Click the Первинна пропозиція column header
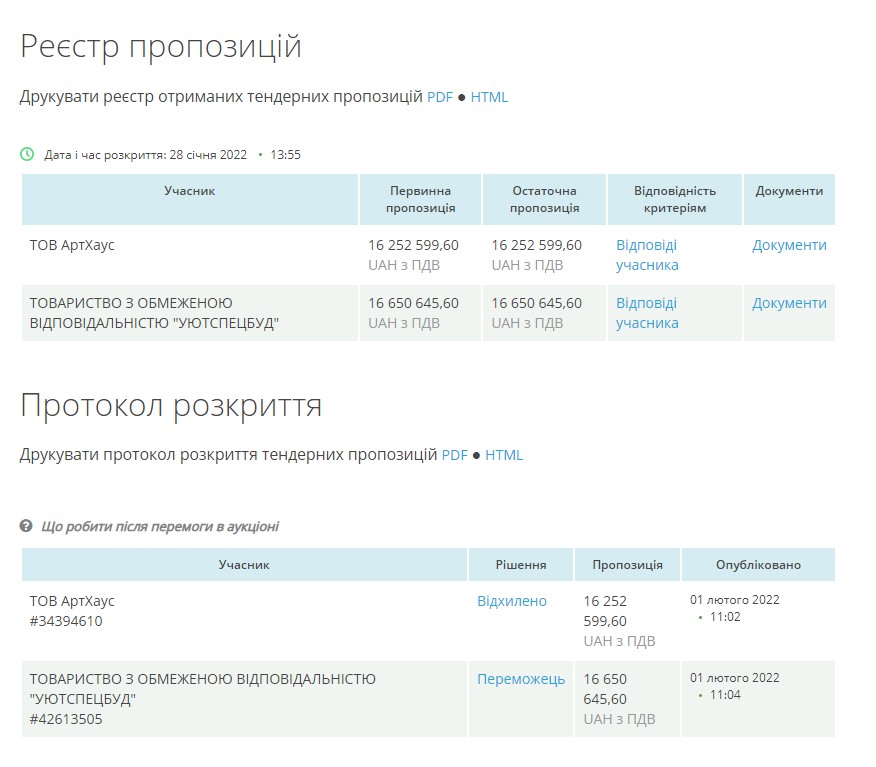This screenshot has width=876, height=767. [420, 199]
